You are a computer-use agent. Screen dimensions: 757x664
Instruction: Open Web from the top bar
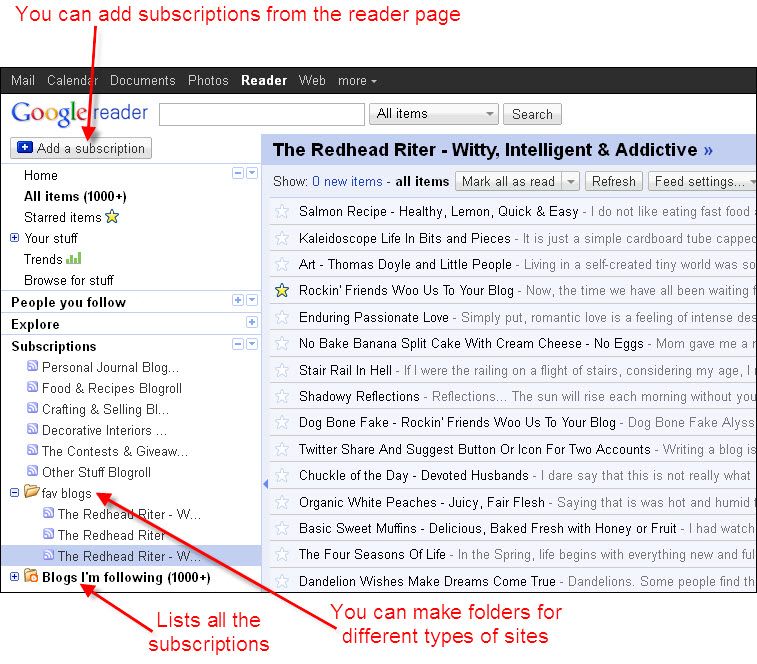tap(312, 80)
